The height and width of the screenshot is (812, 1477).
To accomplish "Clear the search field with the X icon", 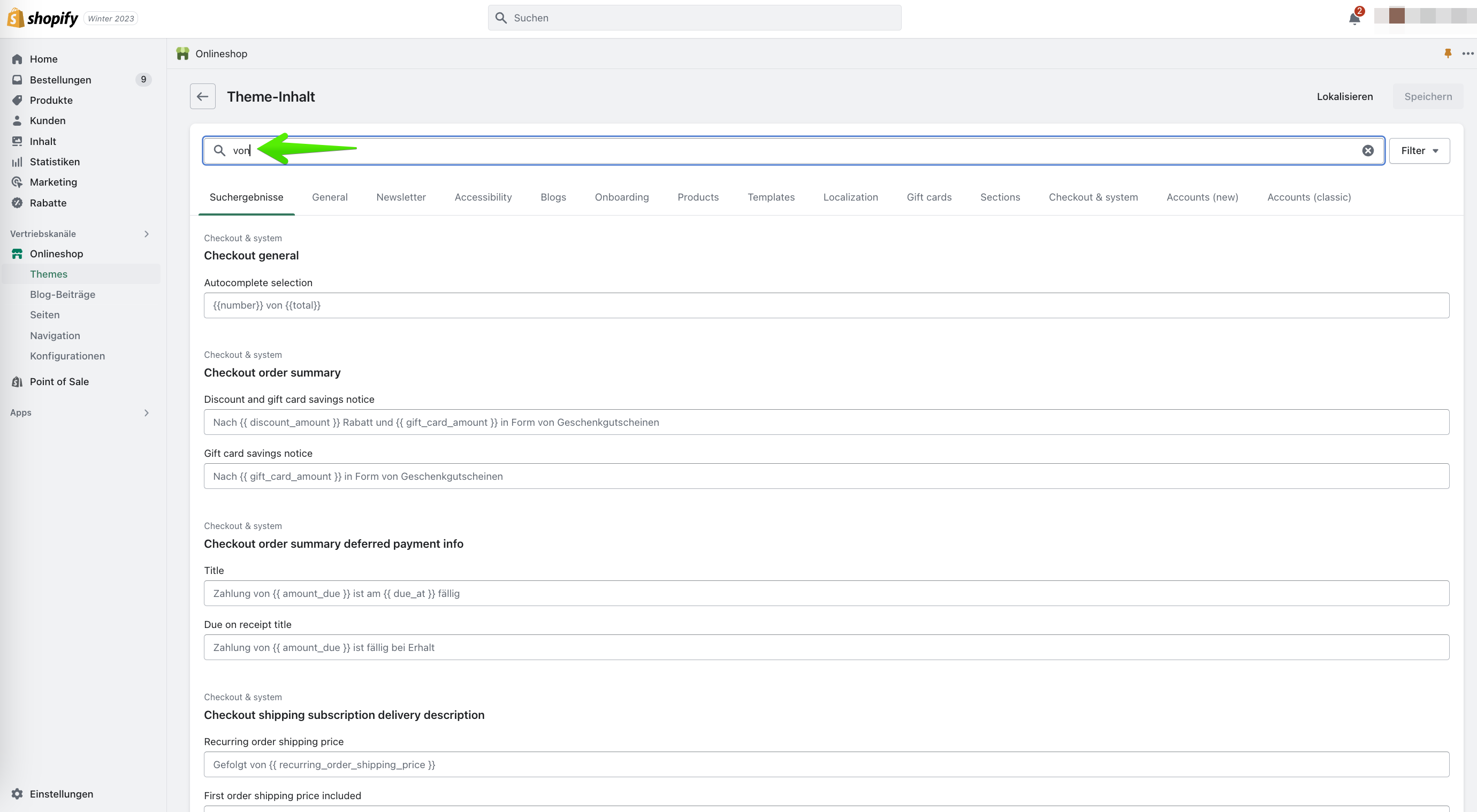I will pos(1367,151).
